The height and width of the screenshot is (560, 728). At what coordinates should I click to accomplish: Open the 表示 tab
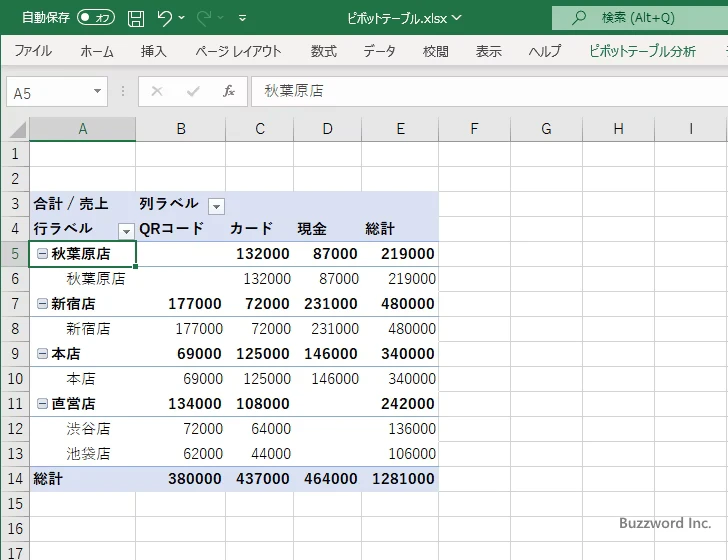tap(488, 51)
